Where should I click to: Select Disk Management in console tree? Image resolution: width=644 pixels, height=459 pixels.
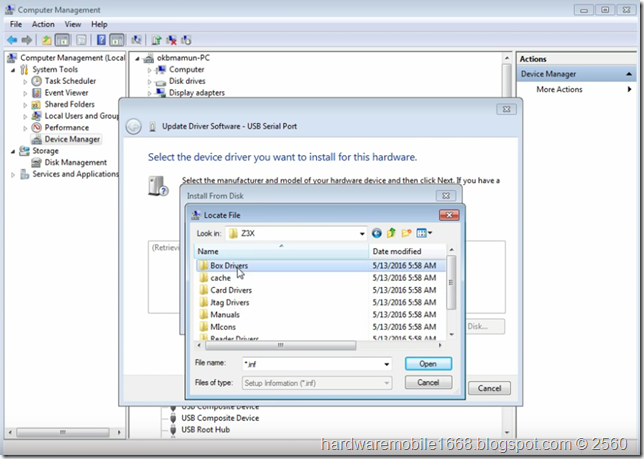tap(76, 162)
